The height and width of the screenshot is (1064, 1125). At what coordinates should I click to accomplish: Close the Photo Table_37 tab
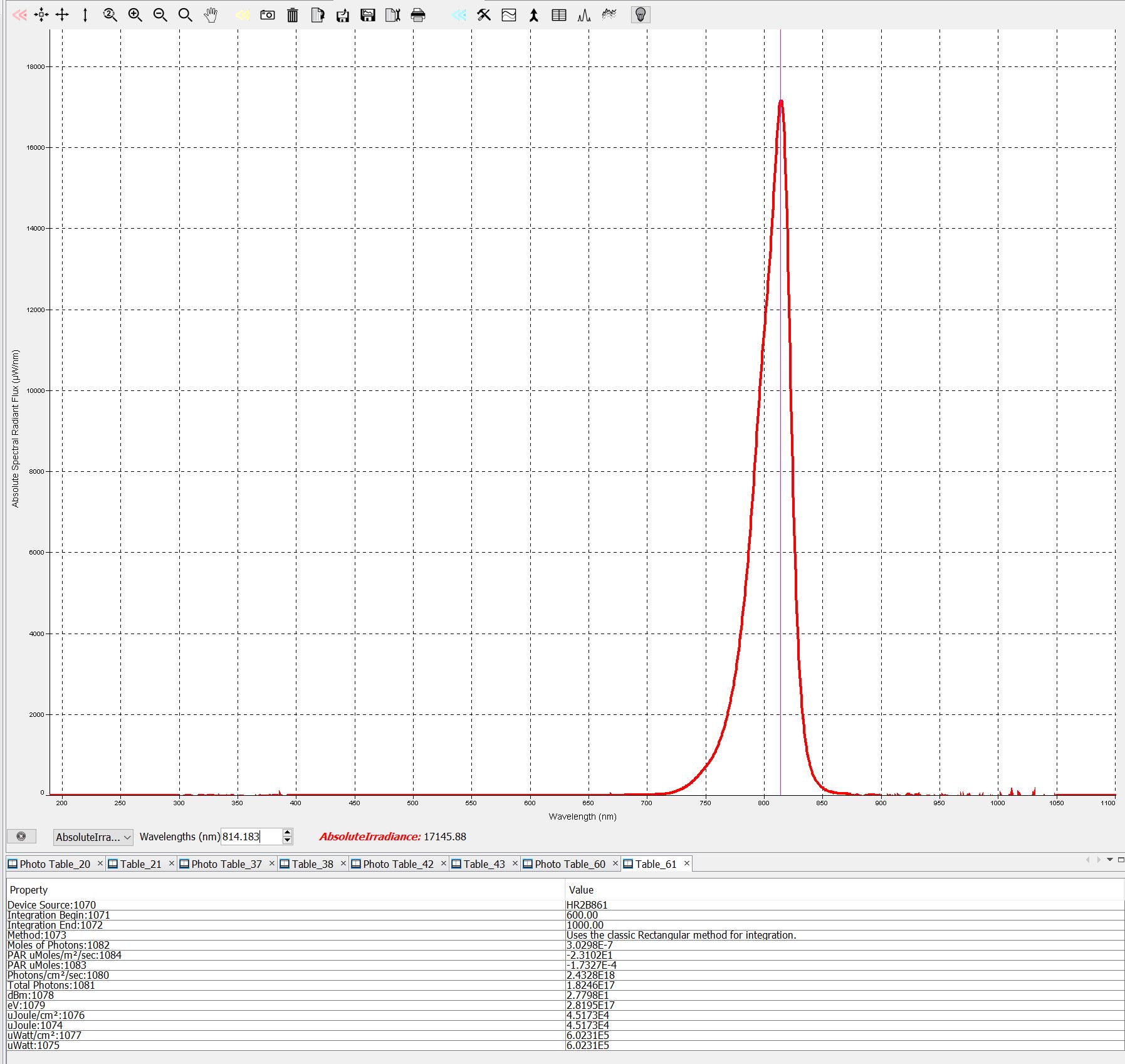tap(271, 863)
